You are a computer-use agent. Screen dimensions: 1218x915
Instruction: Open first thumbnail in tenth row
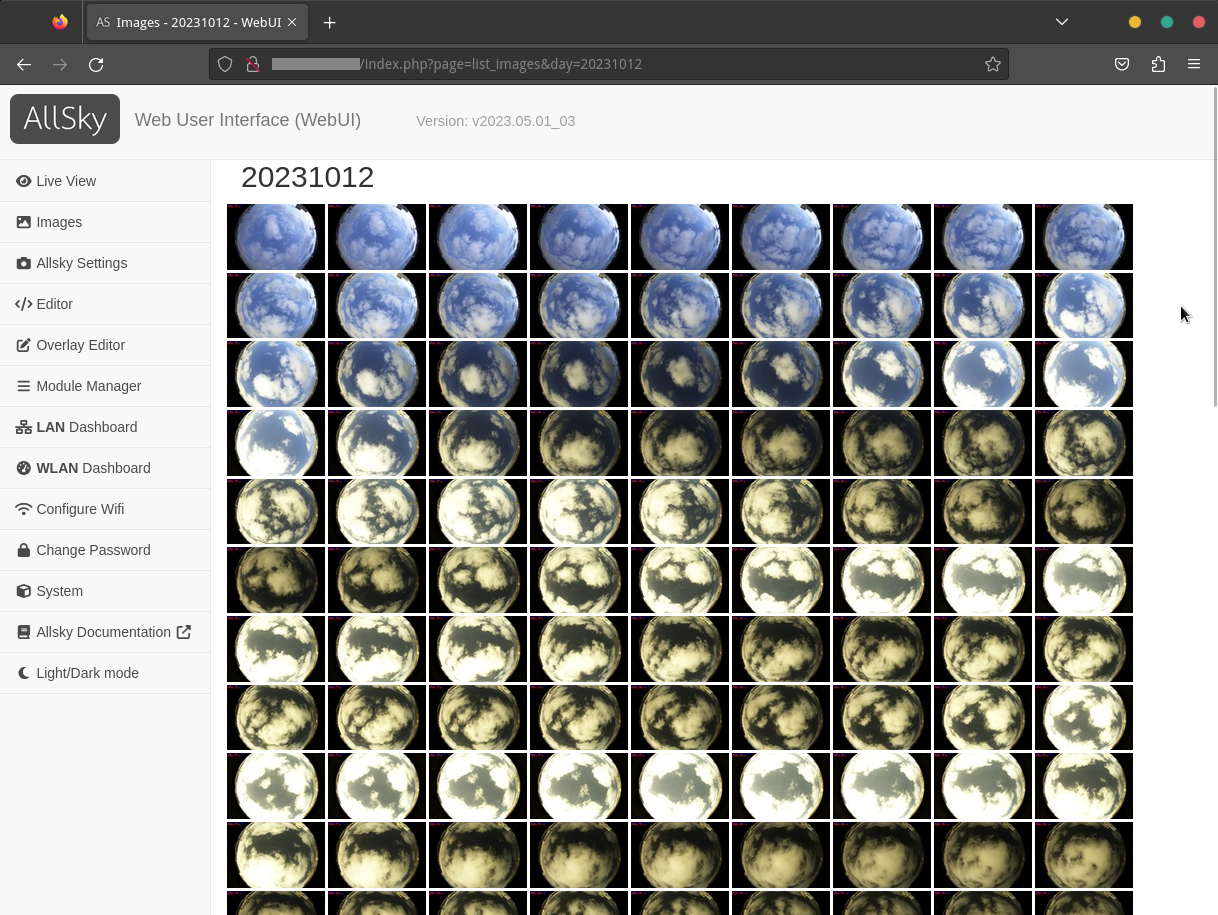coord(276,855)
